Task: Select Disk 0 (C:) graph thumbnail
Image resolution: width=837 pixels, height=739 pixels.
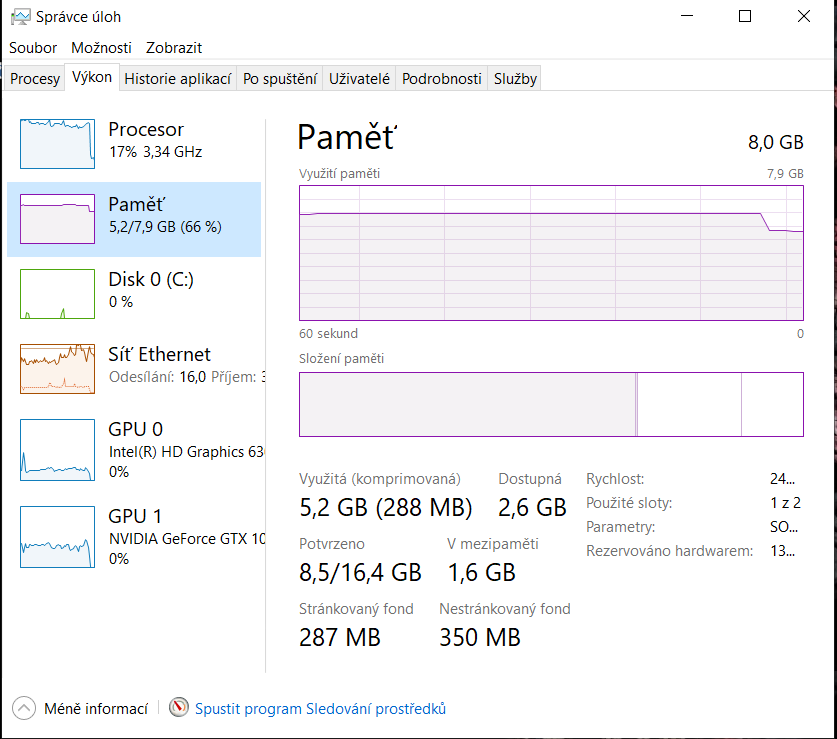Action: pos(58,293)
